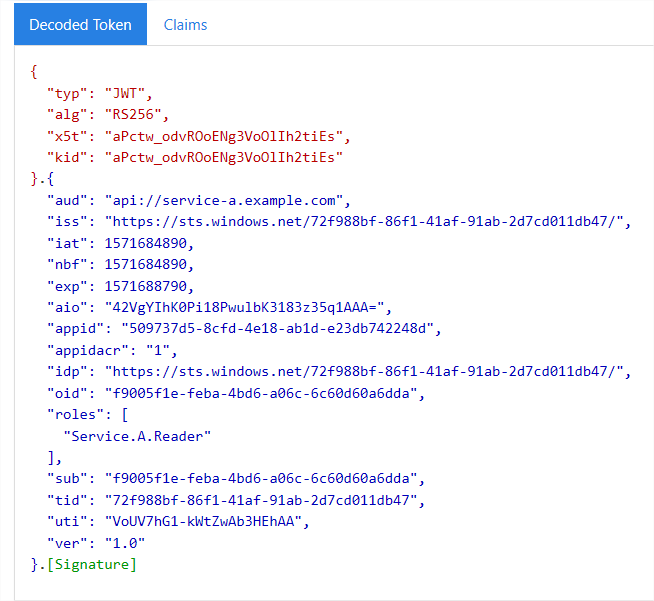Switch to the Claims tab
Screen dimensions: 654x601
click(x=185, y=25)
